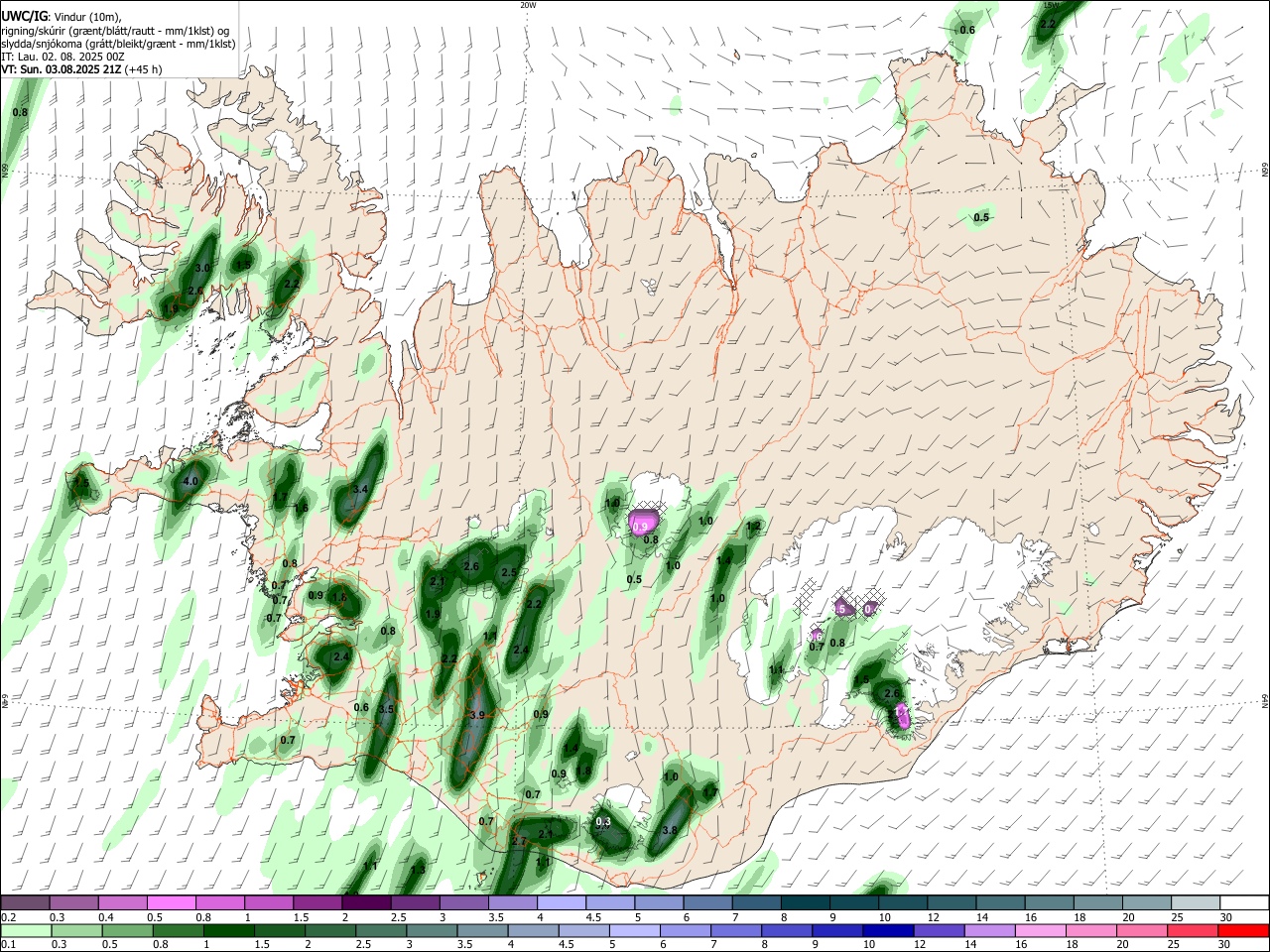The width and height of the screenshot is (1270, 952).
Task: Click the 3.4 rain value on the map
Action: pyautogui.click(x=361, y=489)
